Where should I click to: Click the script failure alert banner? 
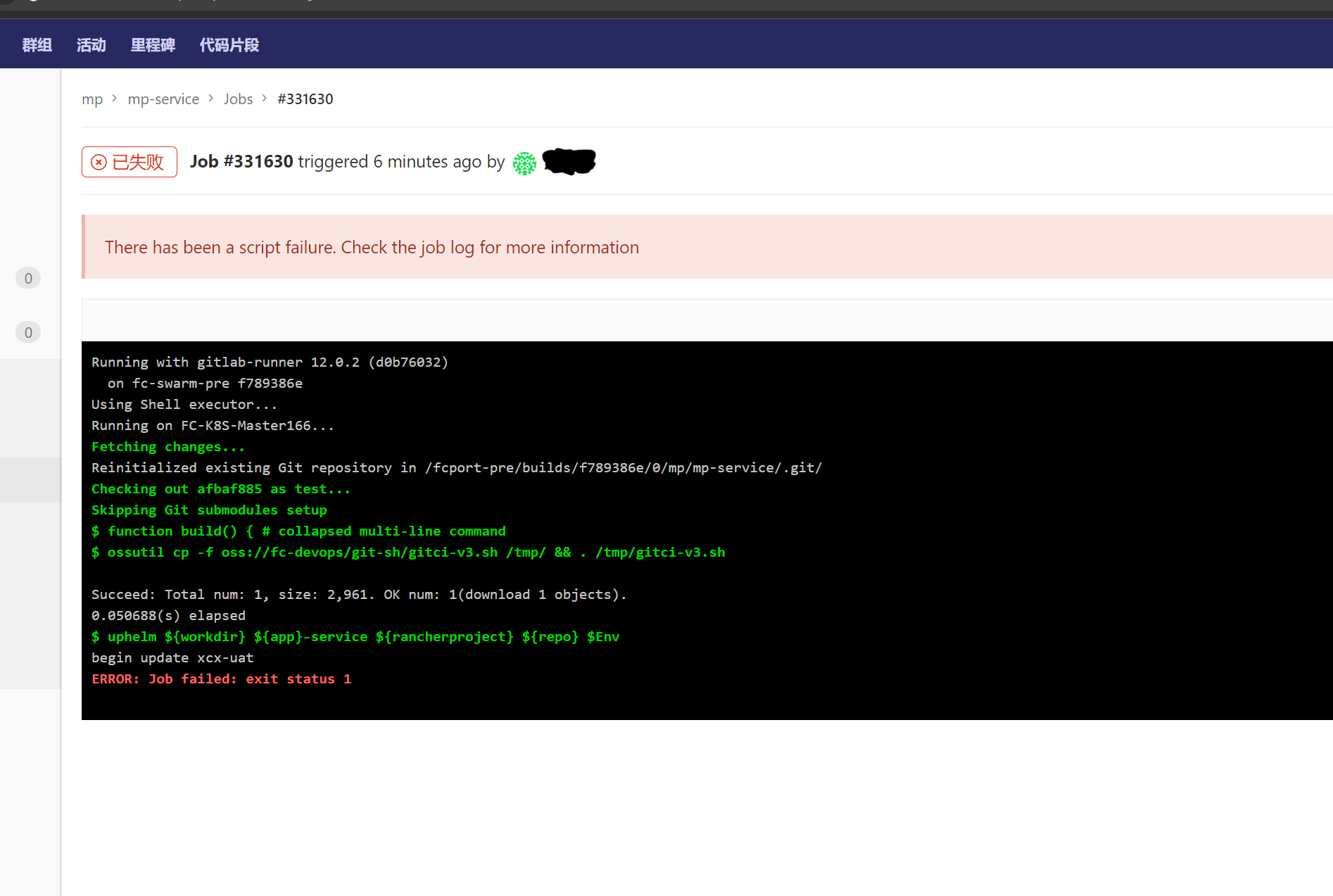coord(372,247)
